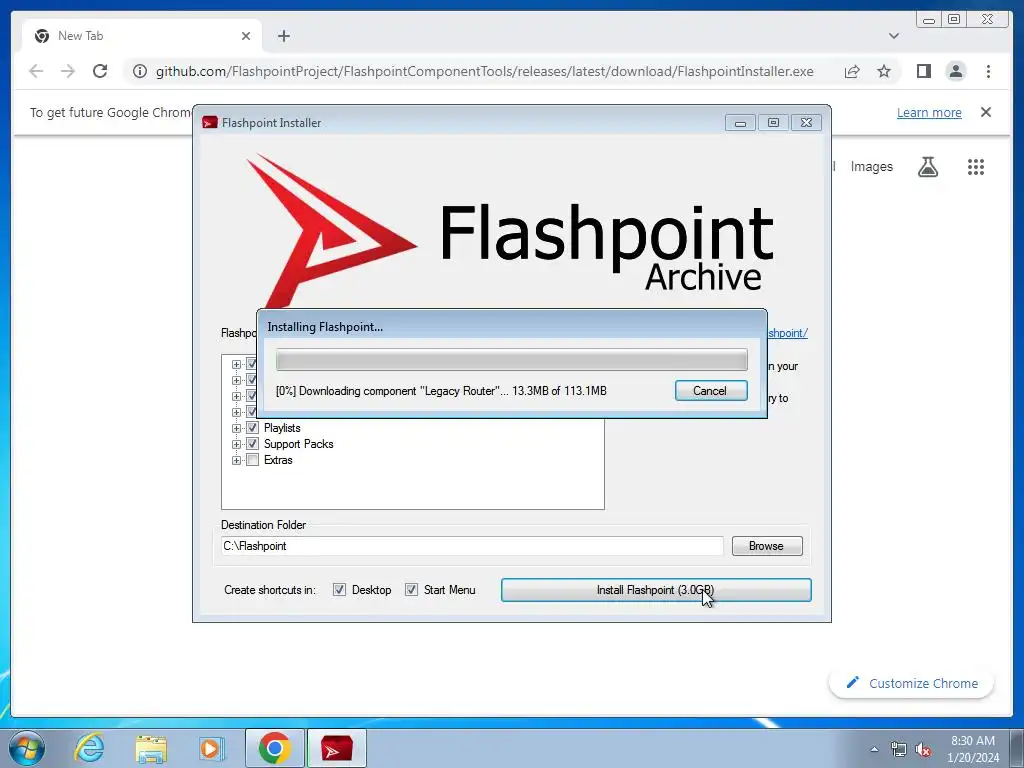Uncheck the Playlists component checkbox
The height and width of the screenshot is (768, 1024).
point(252,428)
